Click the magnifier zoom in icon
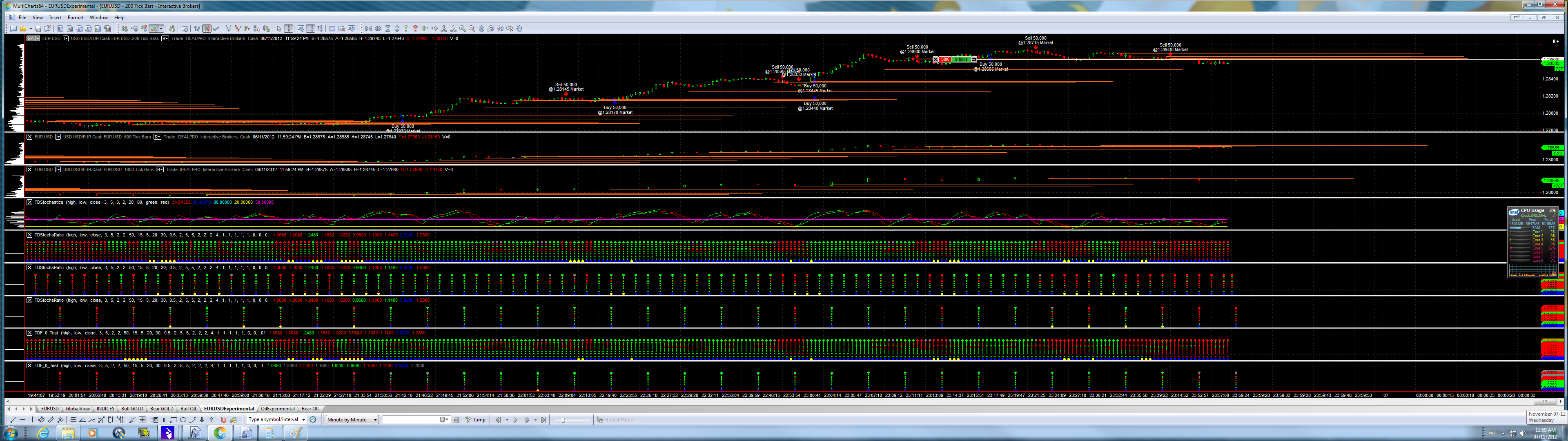Screen dimensions: 1568x441 [463, 29]
